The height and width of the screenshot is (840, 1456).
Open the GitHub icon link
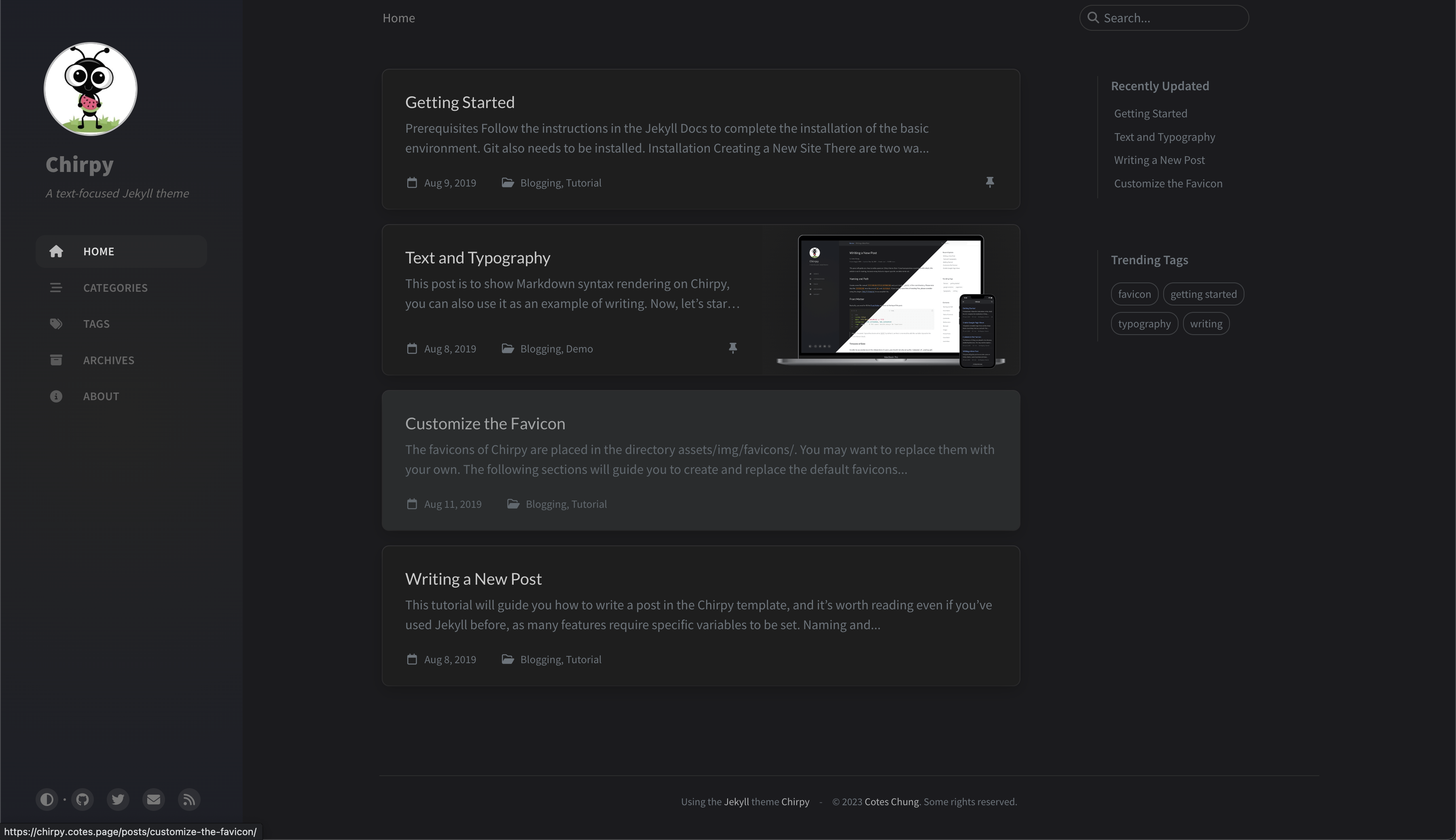point(83,800)
